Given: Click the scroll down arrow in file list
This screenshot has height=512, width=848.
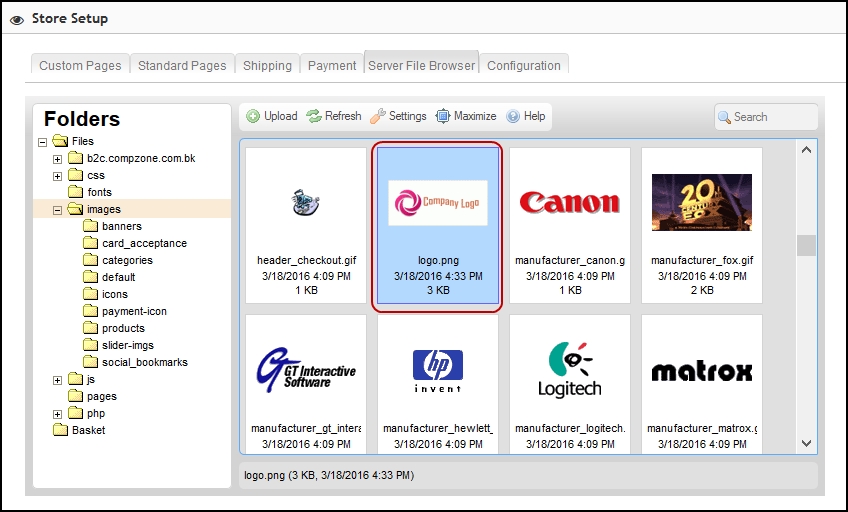Looking at the screenshot, I should 806,443.
